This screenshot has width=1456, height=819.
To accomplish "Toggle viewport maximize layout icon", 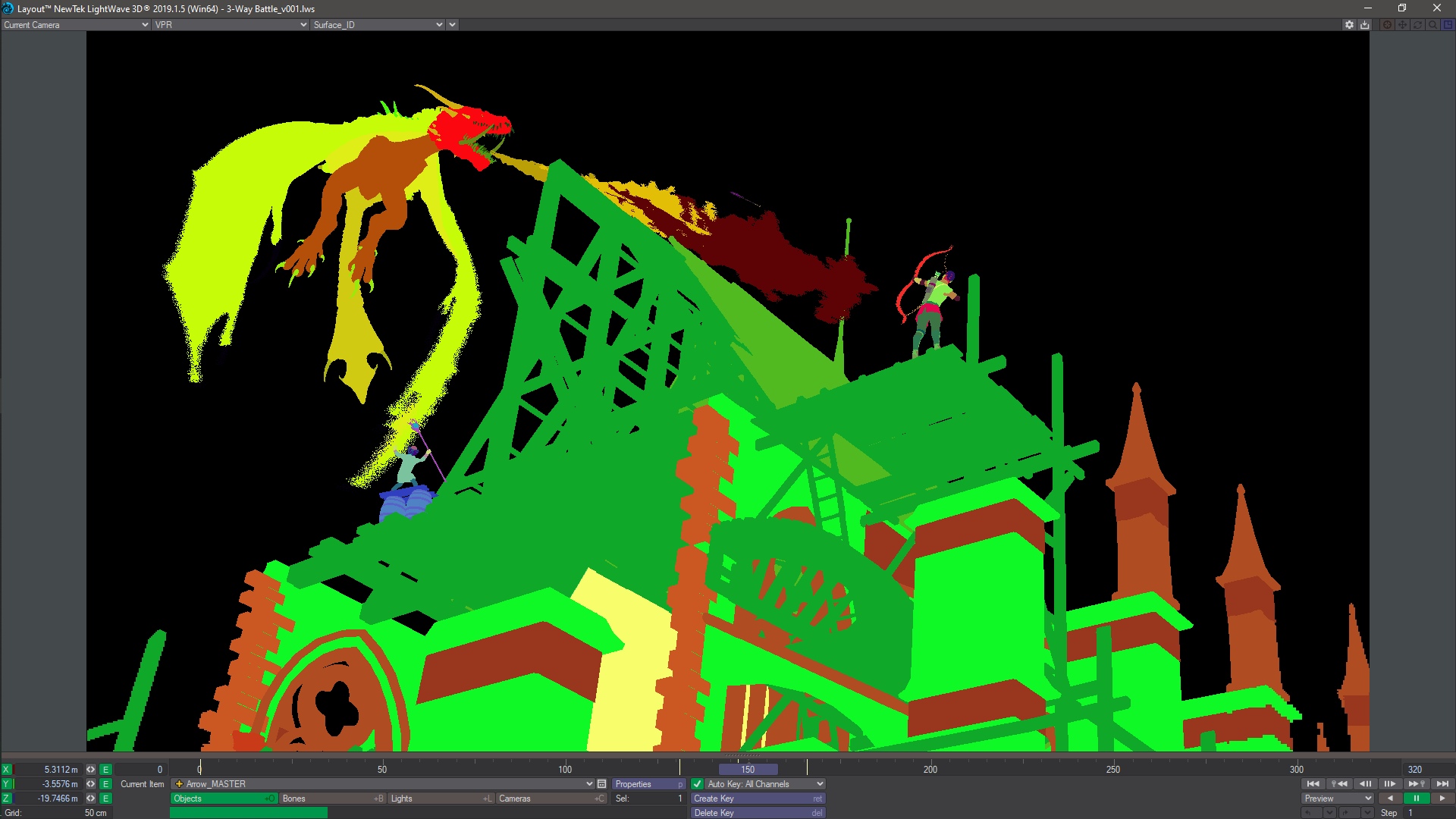I will 1448,25.
